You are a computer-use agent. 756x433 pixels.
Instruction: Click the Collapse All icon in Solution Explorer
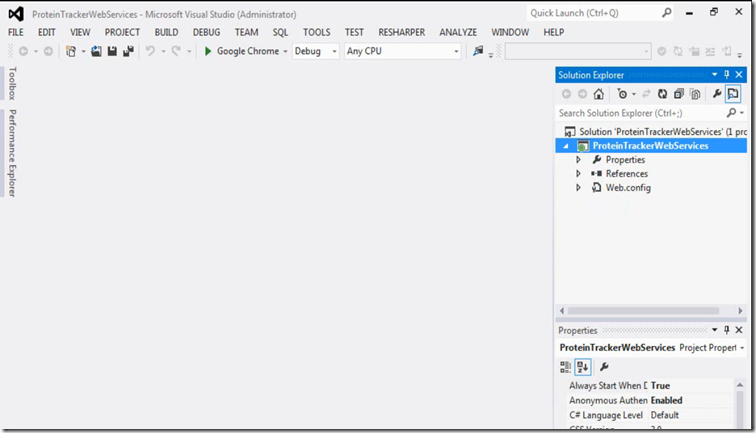tap(679, 94)
